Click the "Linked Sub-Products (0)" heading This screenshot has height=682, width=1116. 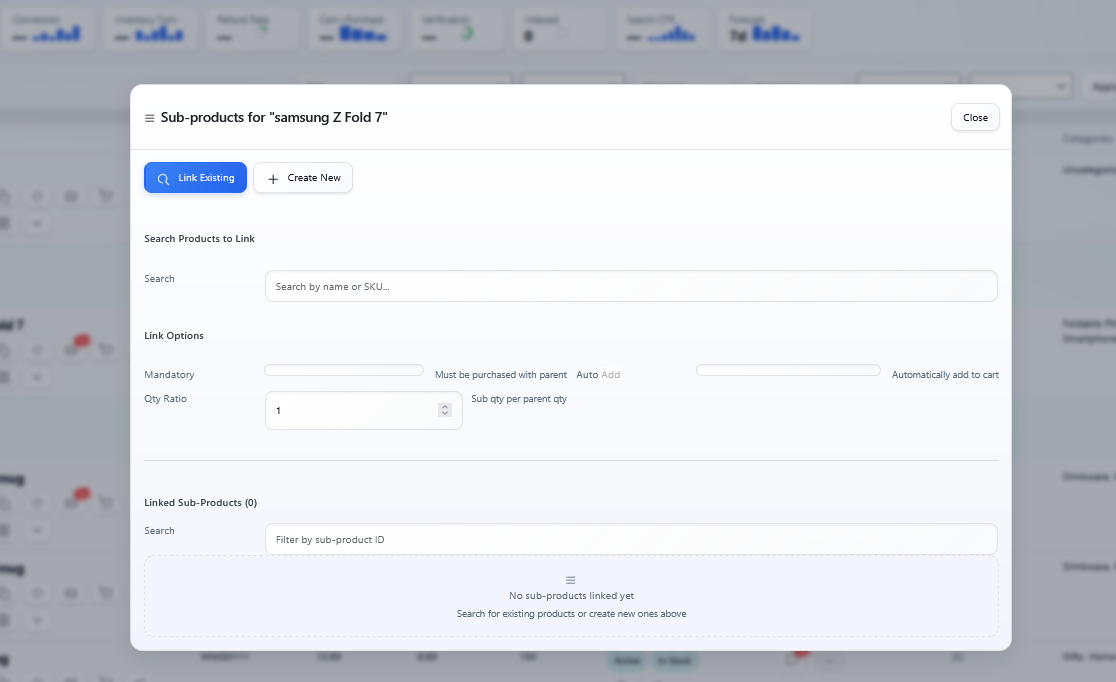201,503
